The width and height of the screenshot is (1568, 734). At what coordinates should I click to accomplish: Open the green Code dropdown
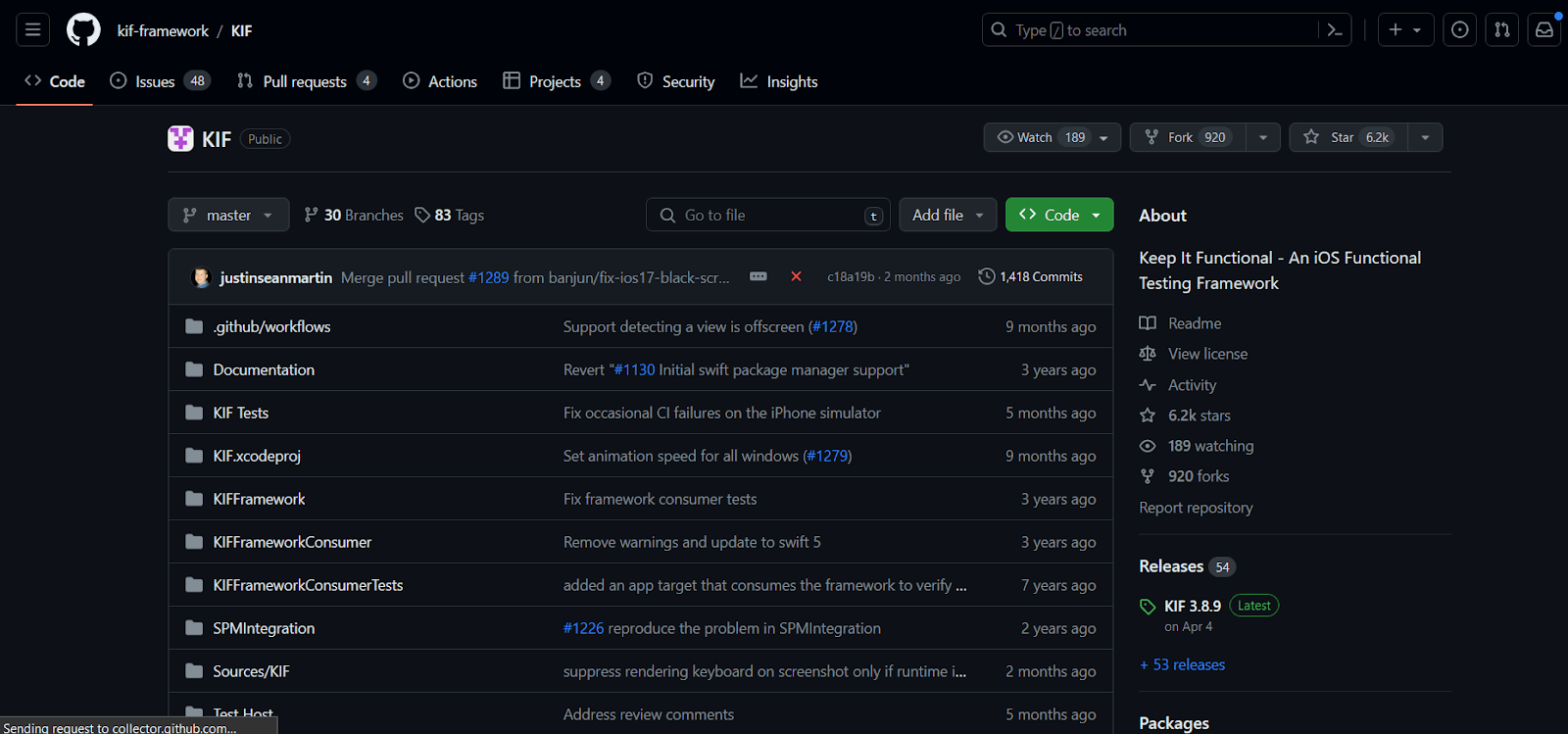1058,215
